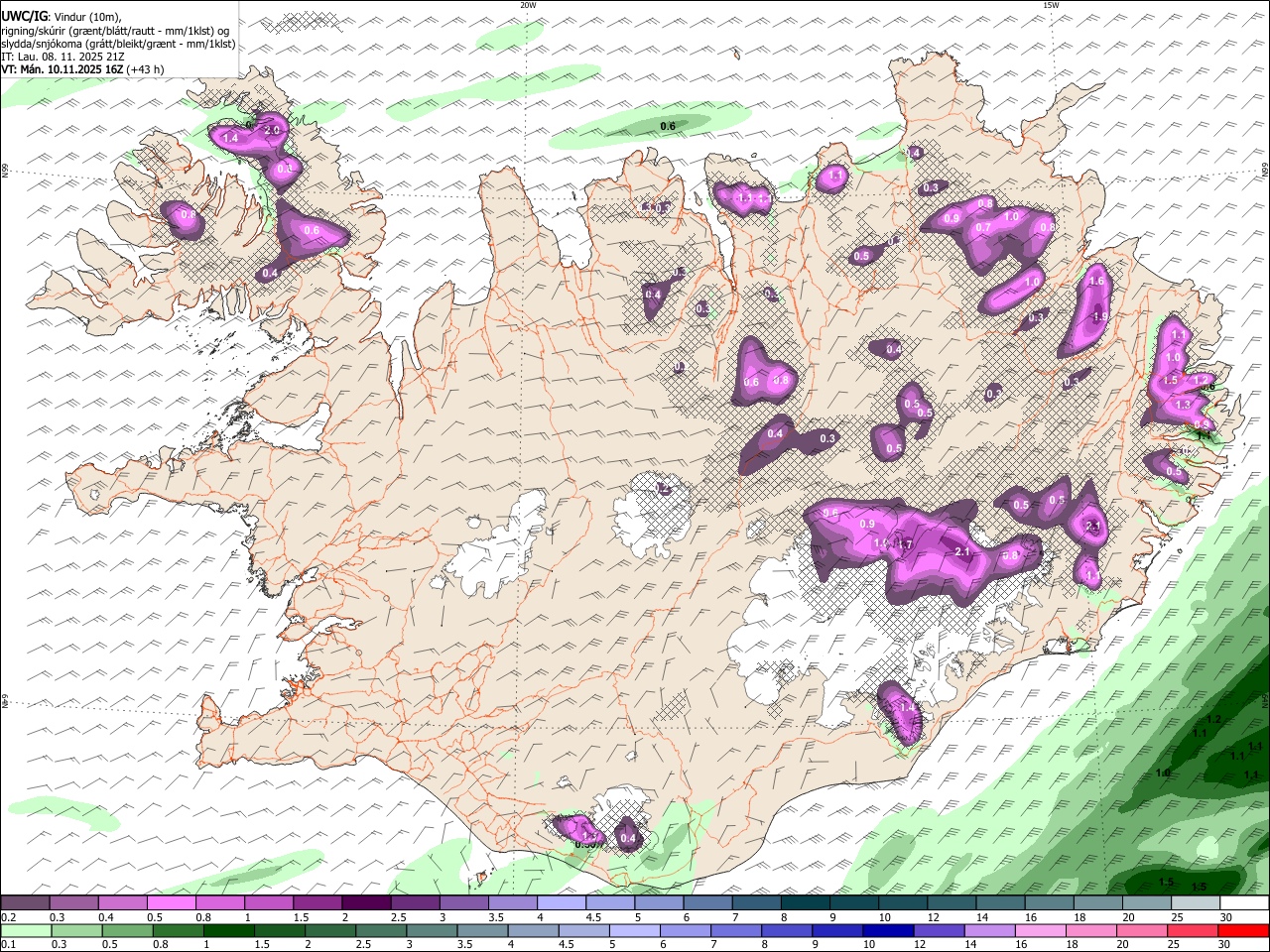
Task: Click the 'VT: Mán. 10.11.2025 16Z (+43 h)' line
Action: pos(83,69)
